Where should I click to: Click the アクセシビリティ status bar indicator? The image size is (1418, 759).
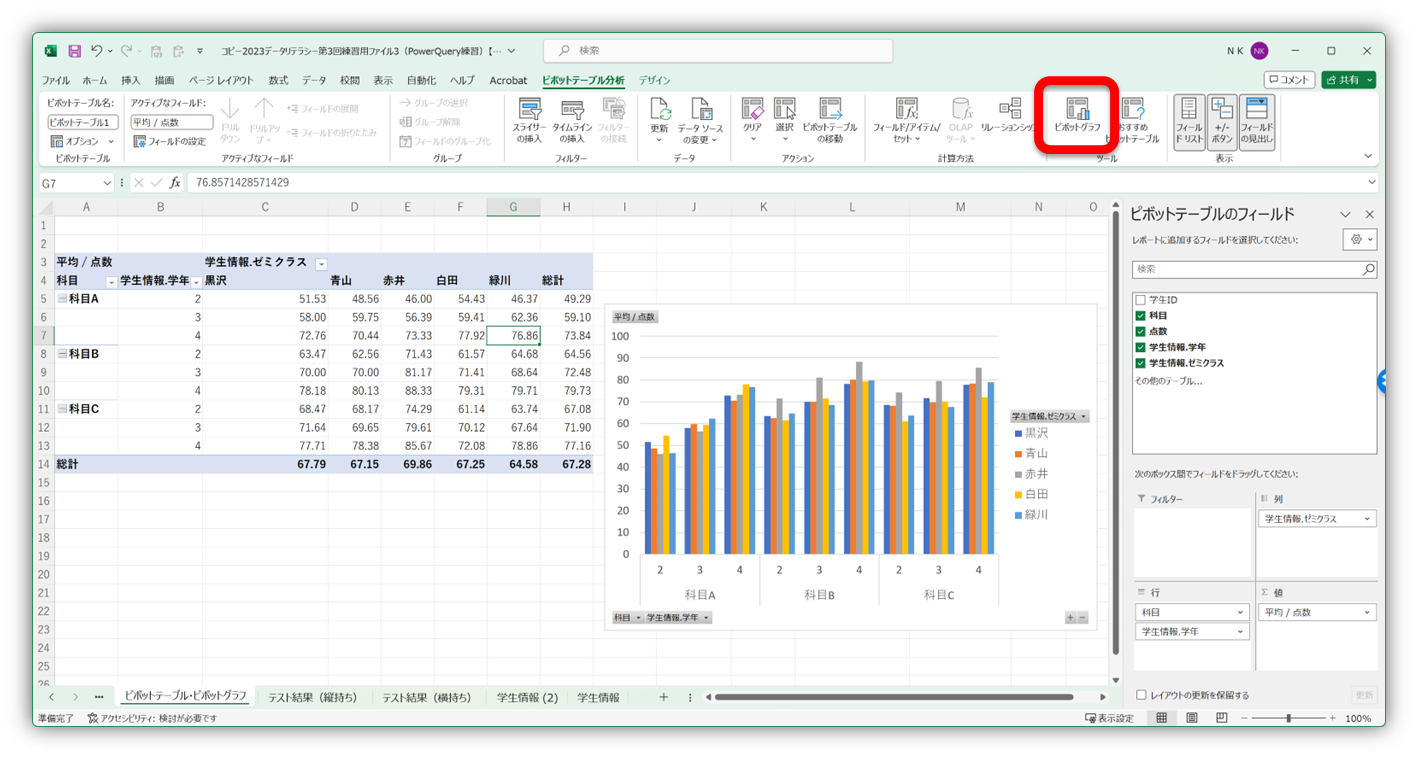pyautogui.click(x=152, y=718)
